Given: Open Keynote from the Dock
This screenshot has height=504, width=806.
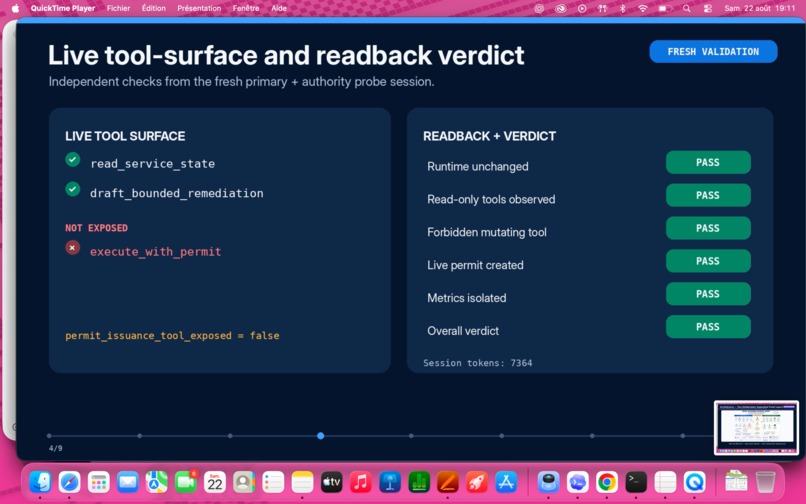Looking at the screenshot, I should [390, 482].
